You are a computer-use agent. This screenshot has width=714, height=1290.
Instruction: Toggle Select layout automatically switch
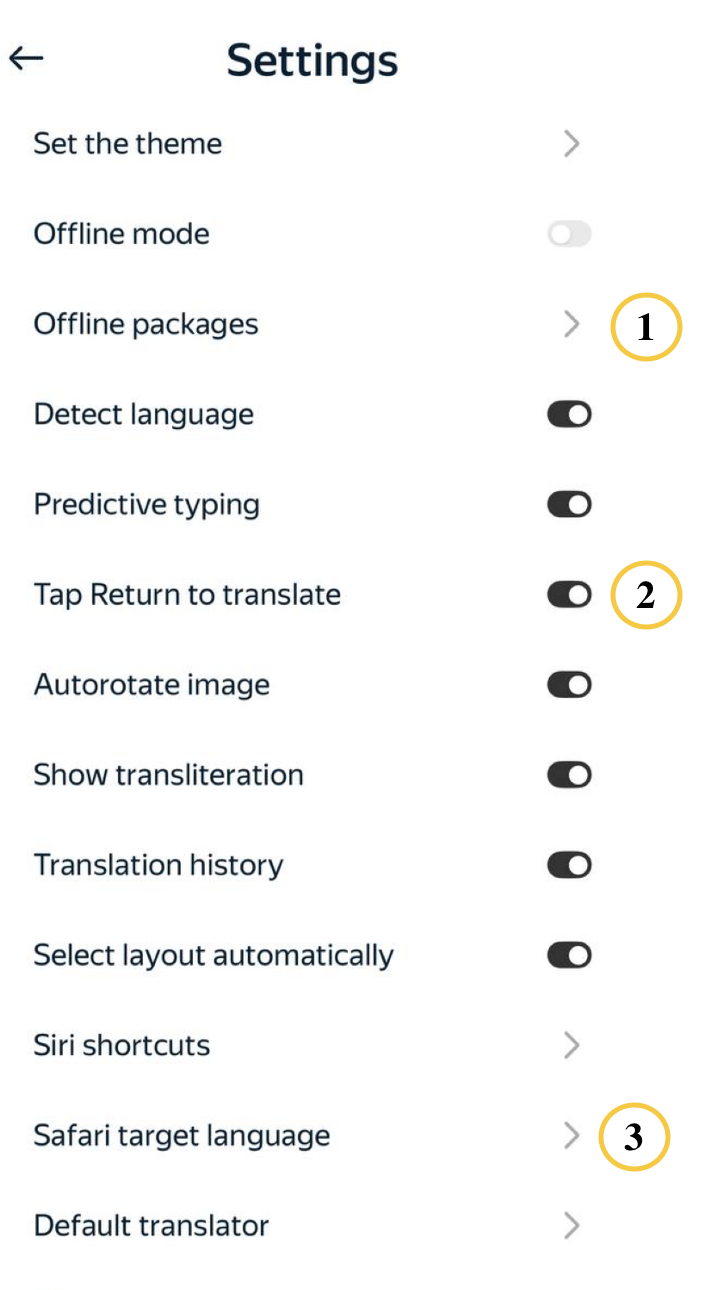(x=569, y=955)
